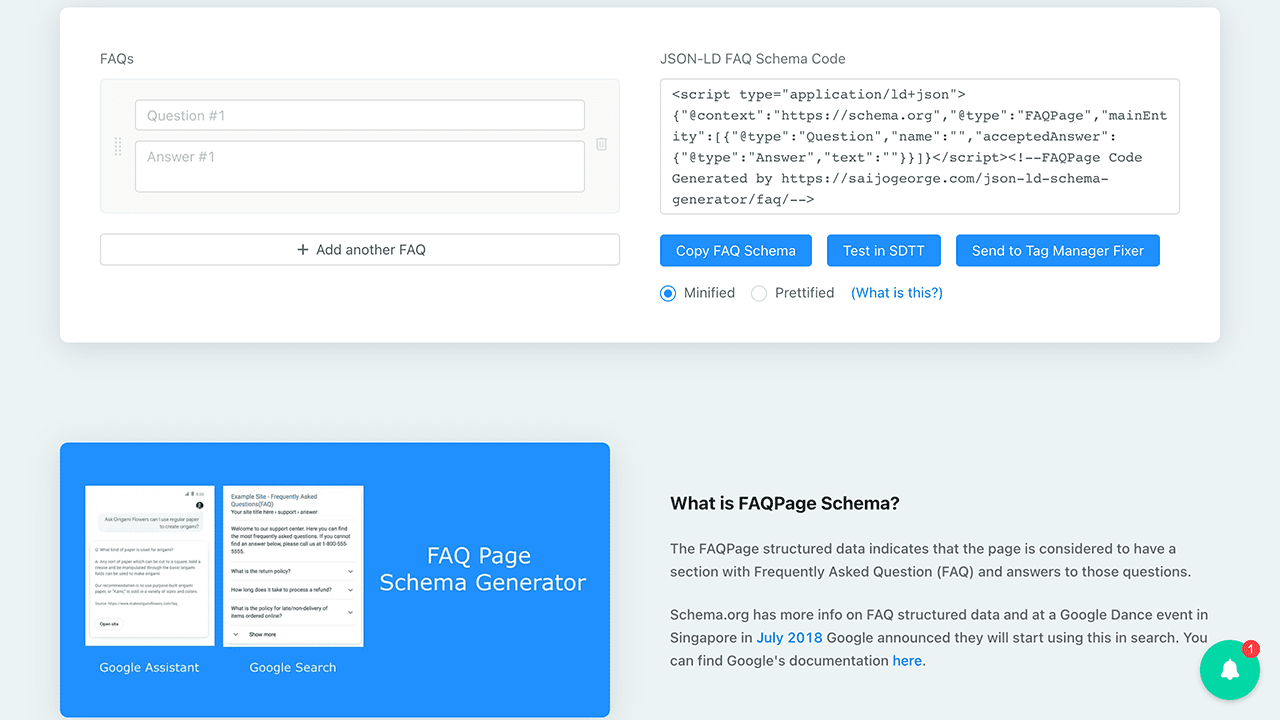Follow the 'July 2018' announcement link
The height and width of the screenshot is (720, 1280).
pyautogui.click(x=789, y=637)
